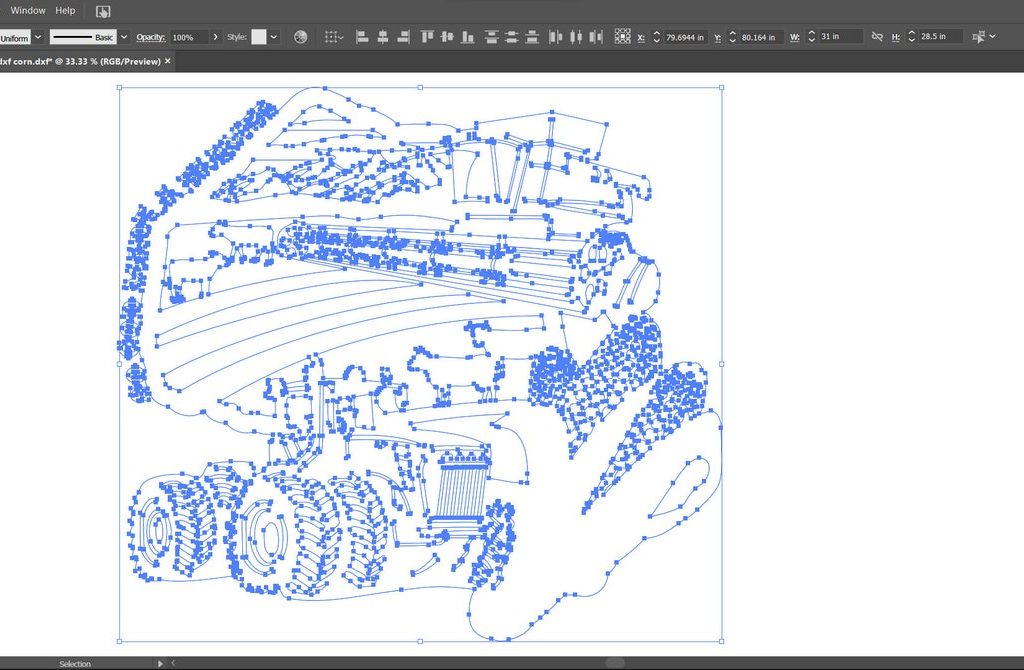Close the corn.dxf document tab

pos(168,61)
